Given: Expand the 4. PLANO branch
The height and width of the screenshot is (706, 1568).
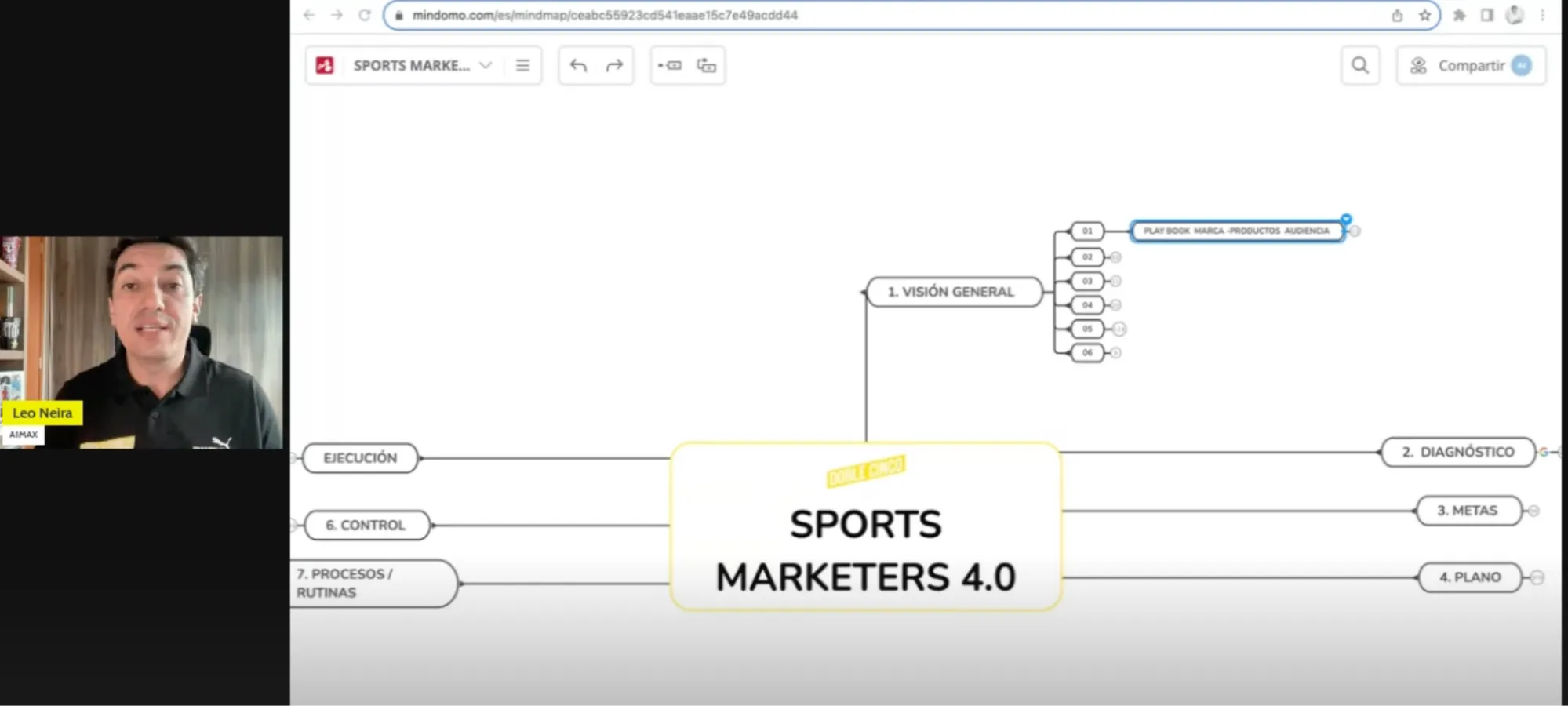Looking at the screenshot, I should (x=1537, y=578).
